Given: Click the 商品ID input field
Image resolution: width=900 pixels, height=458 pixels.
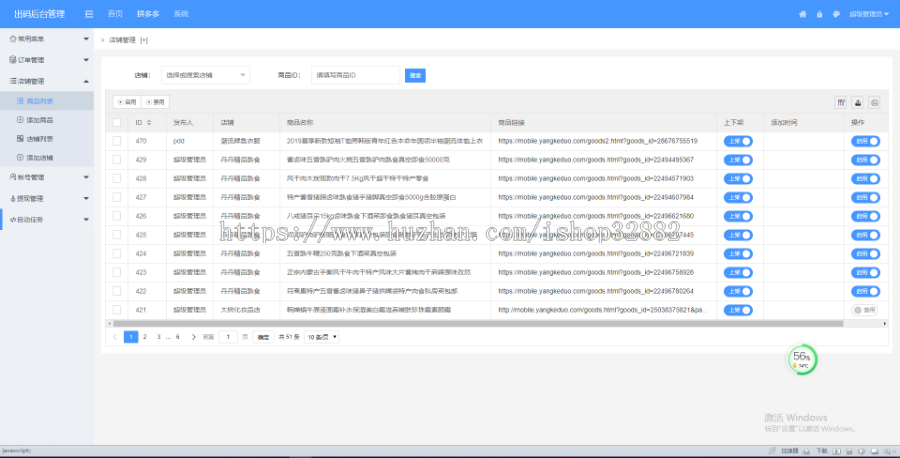Looking at the screenshot, I should (355, 75).
